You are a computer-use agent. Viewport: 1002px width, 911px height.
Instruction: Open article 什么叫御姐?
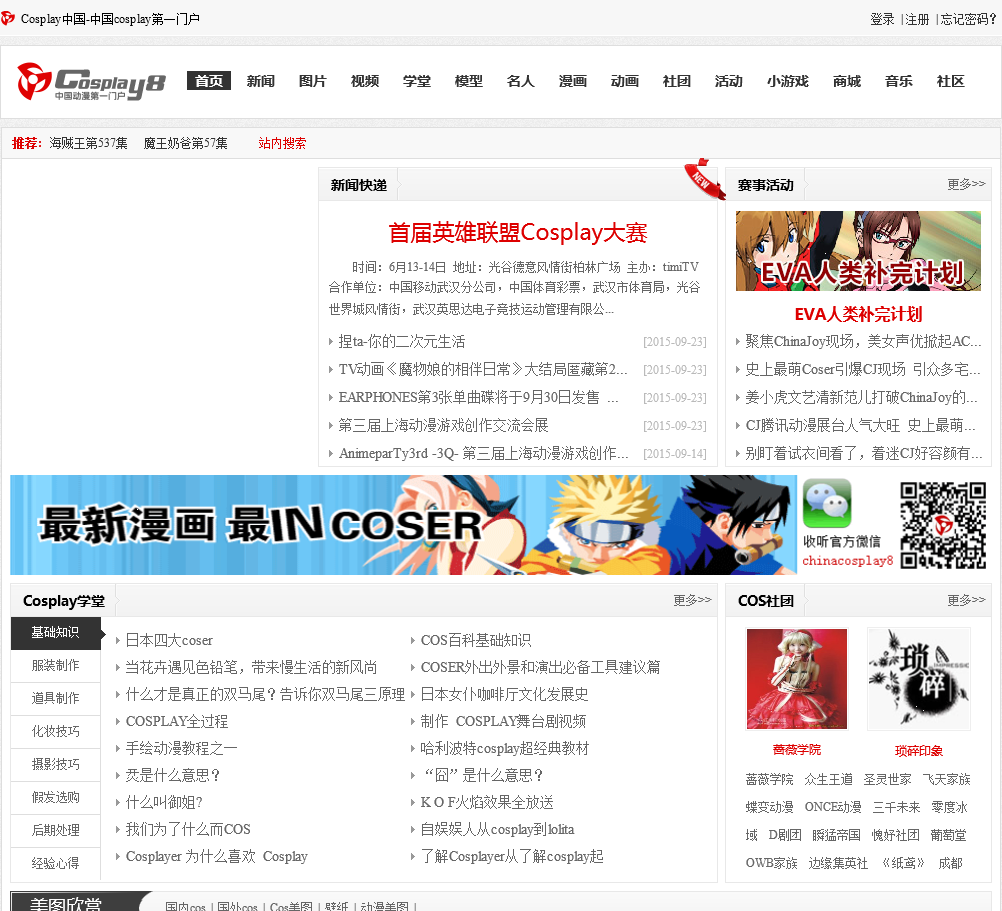(164, 802)
